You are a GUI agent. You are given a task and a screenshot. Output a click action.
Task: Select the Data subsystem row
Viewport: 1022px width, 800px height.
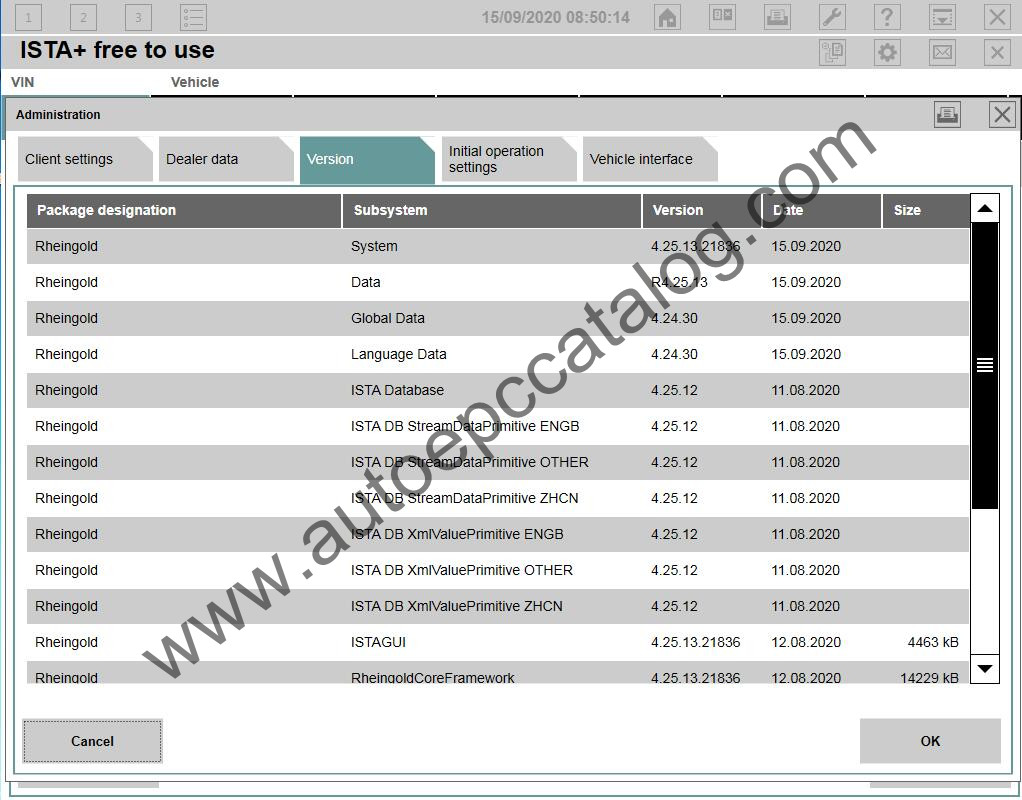(498, 282)
